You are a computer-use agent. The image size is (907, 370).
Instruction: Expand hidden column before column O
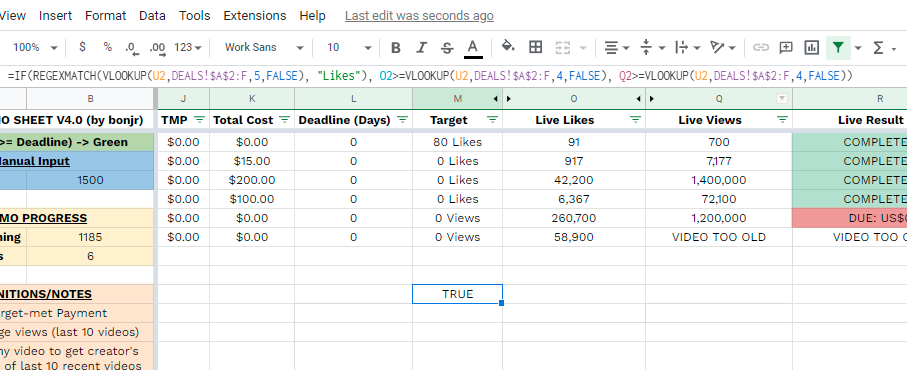(508, 99)
